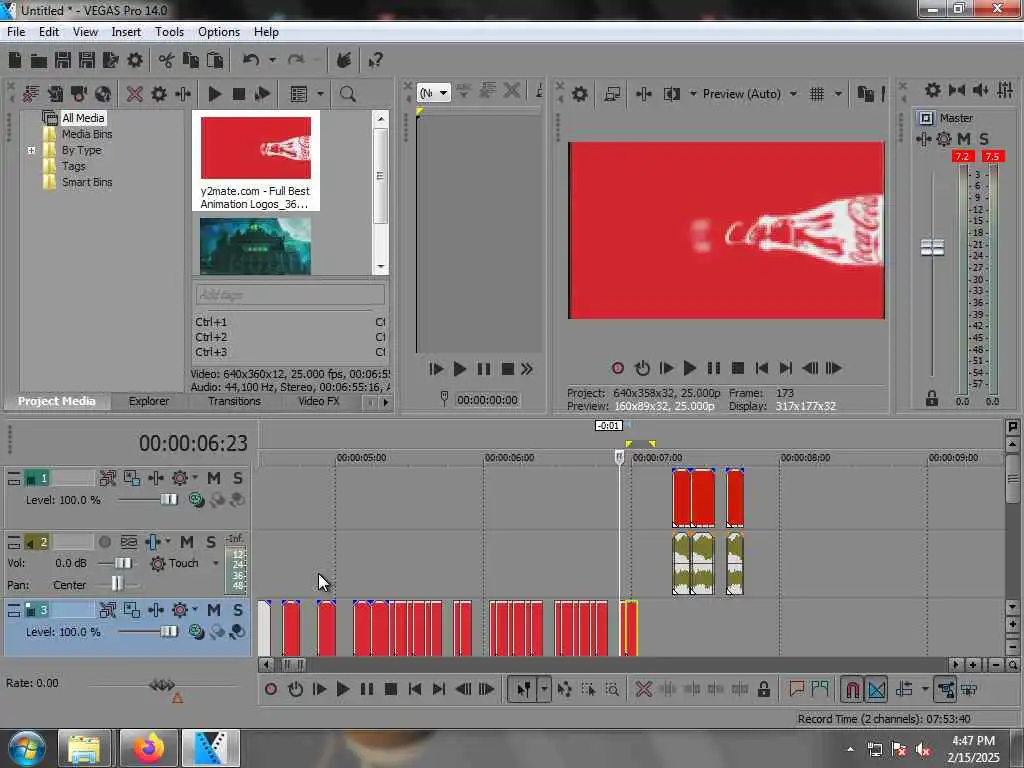The image size is (1024, 768).
Task: Search media with the magnifier icon
Action: (347, 94)
